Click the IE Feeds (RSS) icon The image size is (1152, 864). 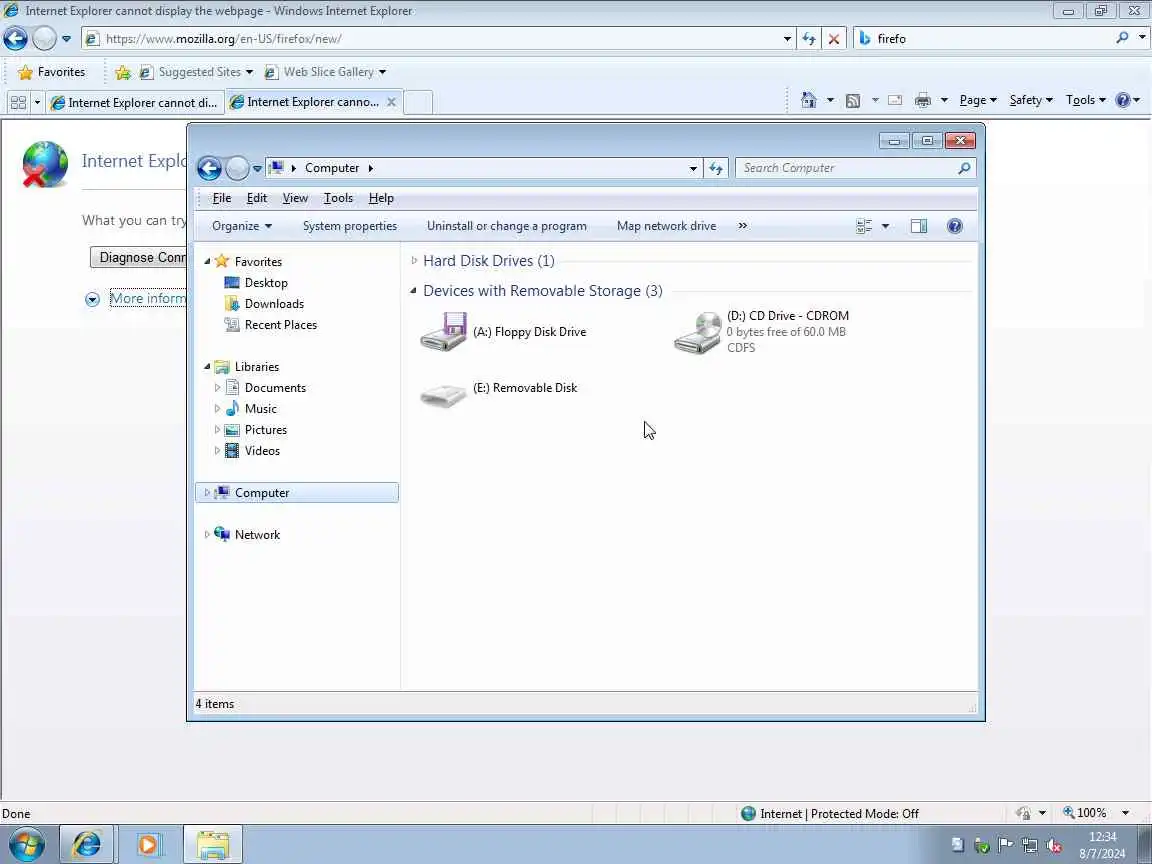[853, 101]
